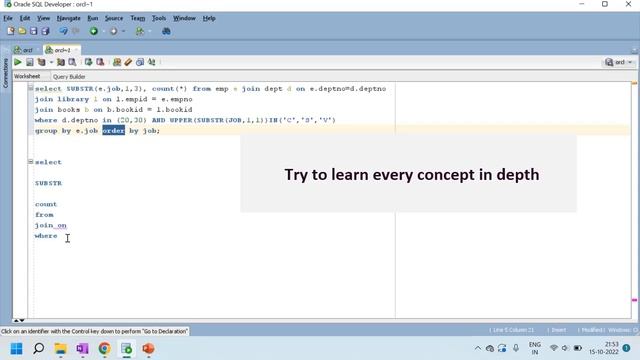This screenshot has width=640, height=360.
Task: Open the Tools menu
Action: (159, 18)
